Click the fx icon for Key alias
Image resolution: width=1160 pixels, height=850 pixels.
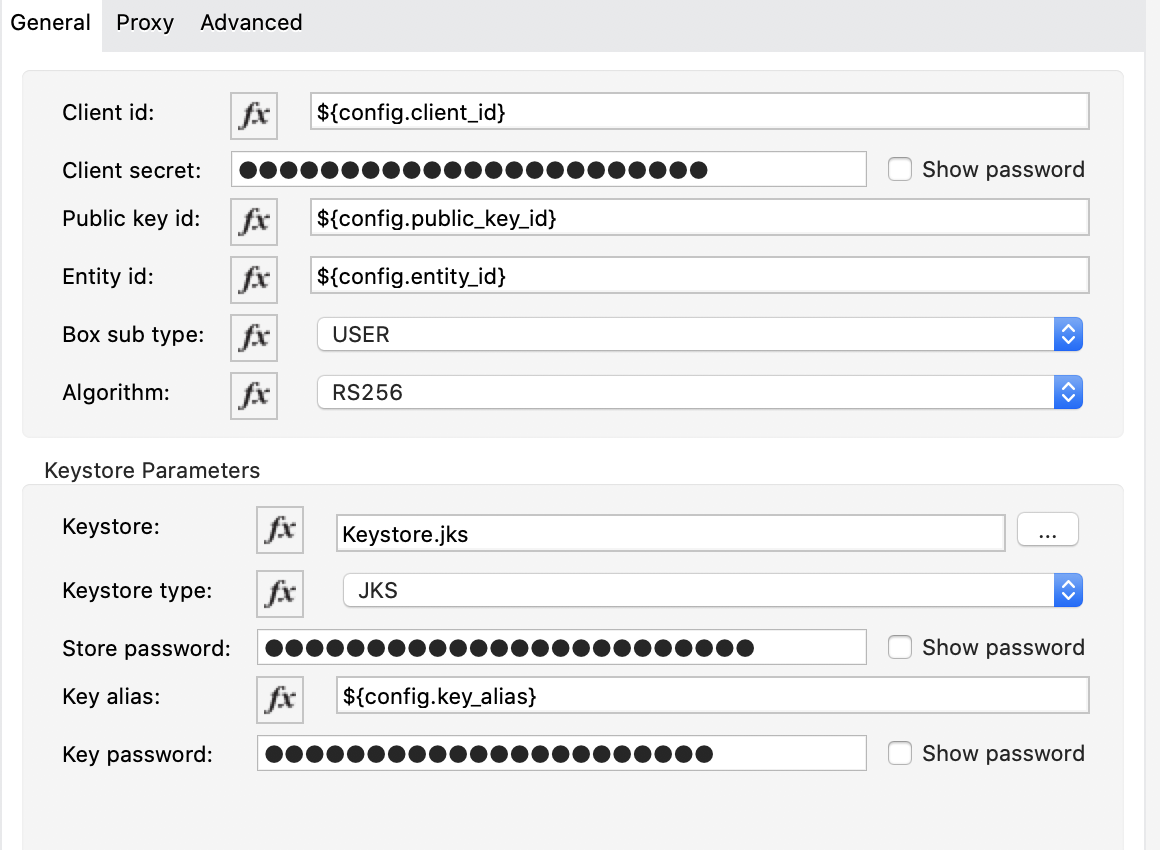(280, 698)
